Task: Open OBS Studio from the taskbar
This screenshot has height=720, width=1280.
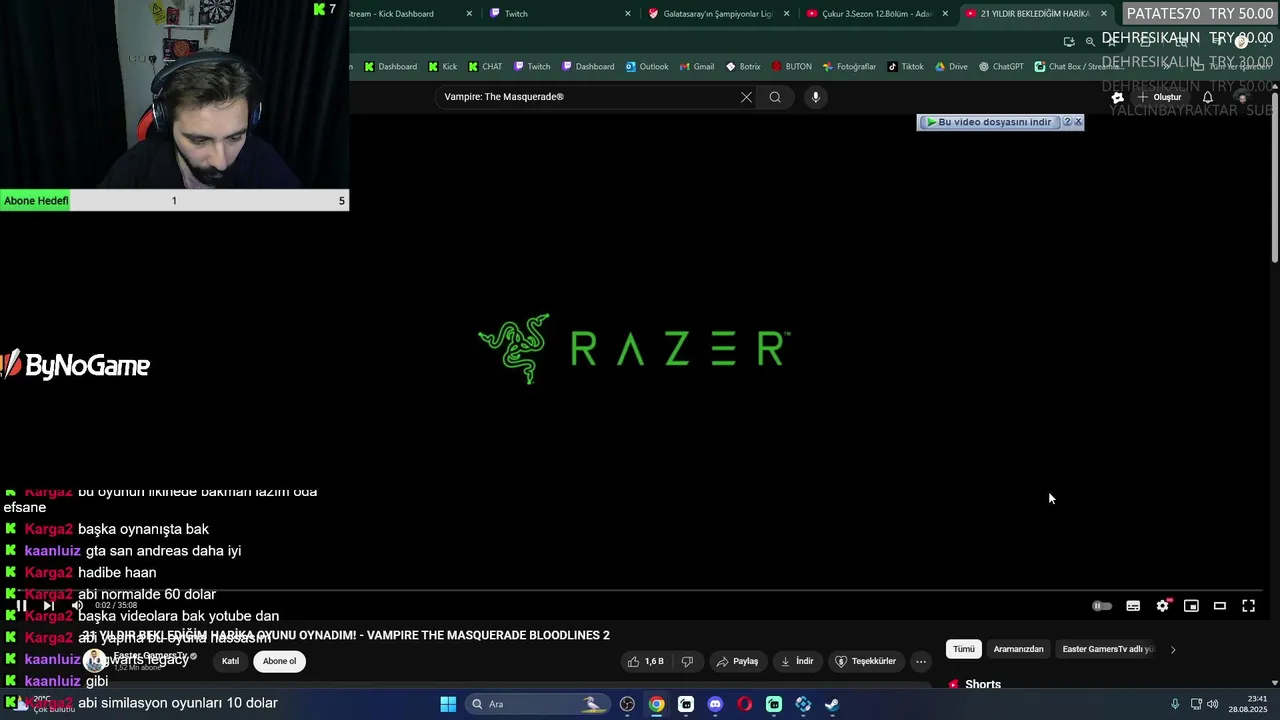Action: click(627, 704)
